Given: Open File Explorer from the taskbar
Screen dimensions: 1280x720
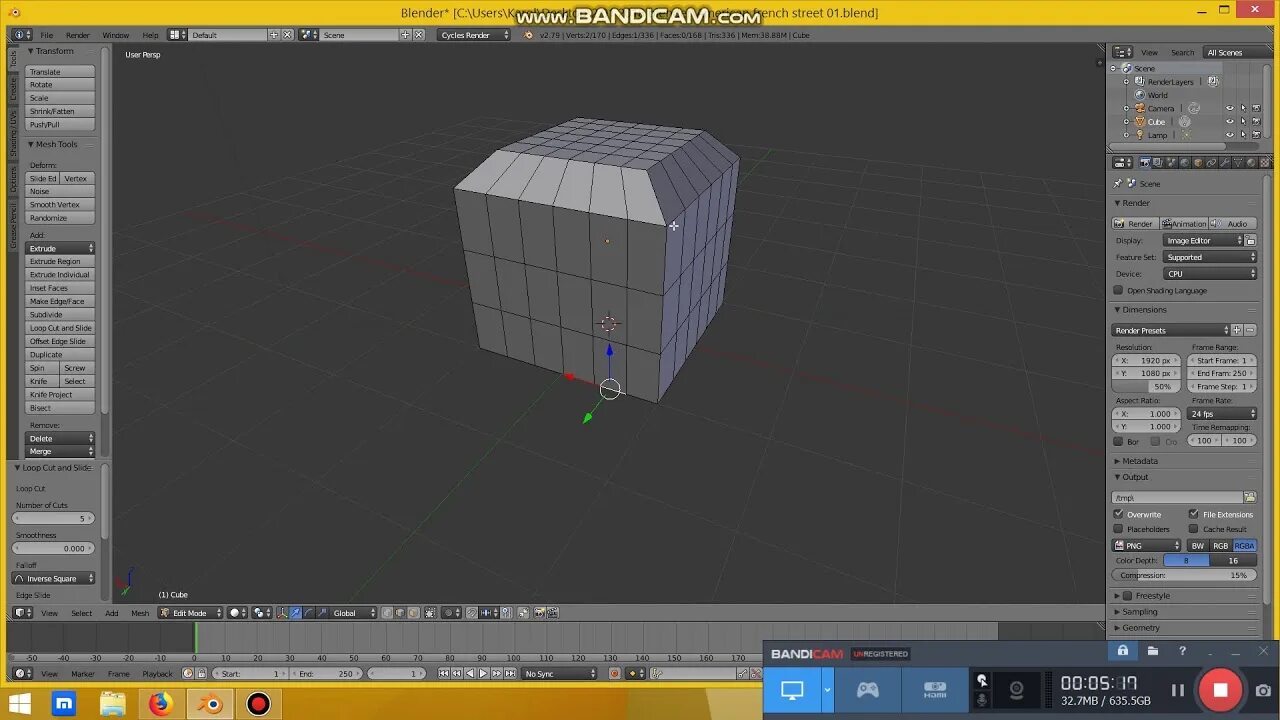Looking at the screenshot, I should click(112, 704).
